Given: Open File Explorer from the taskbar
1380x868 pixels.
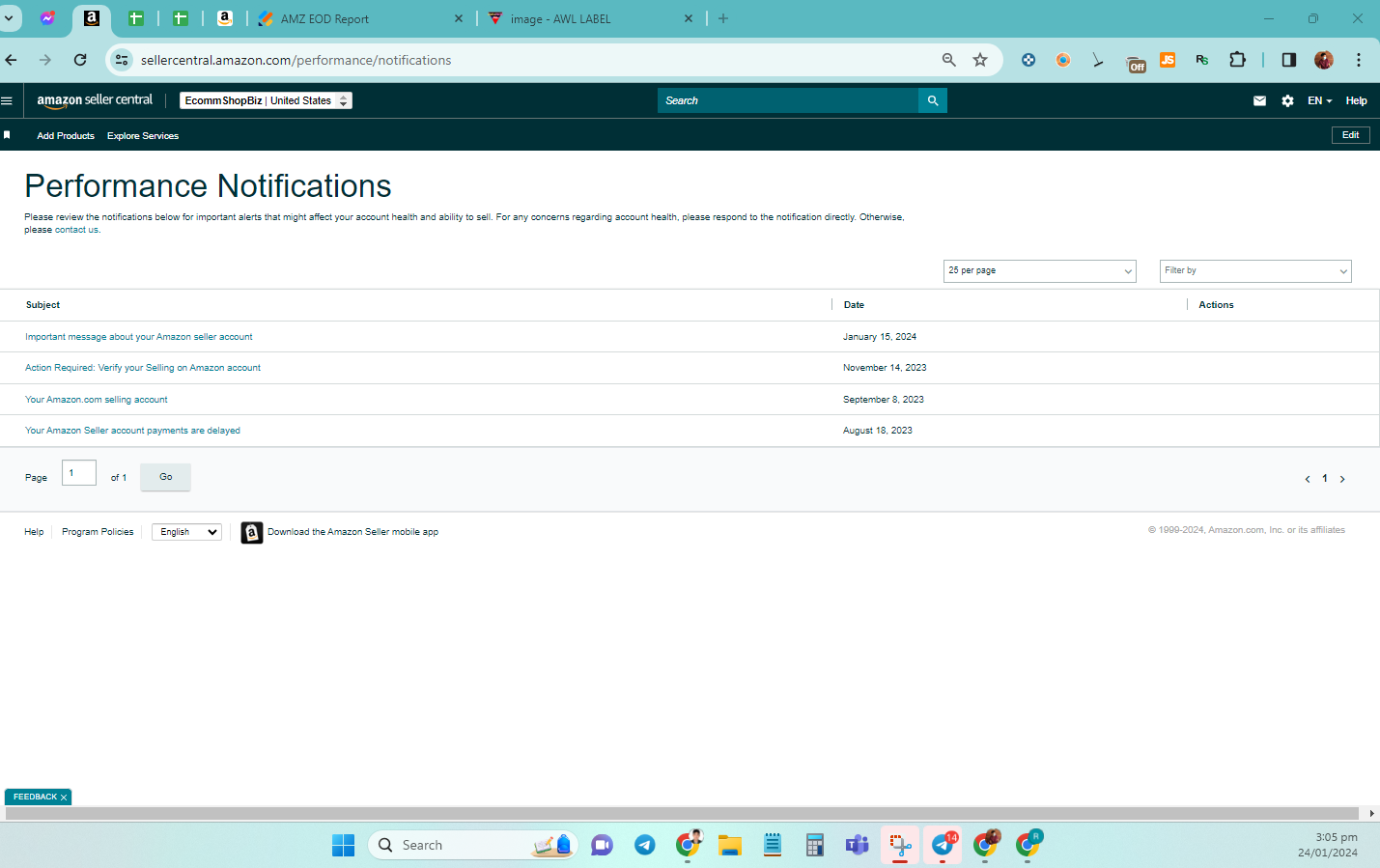Looking at the screenshot, I should point(730,845).
